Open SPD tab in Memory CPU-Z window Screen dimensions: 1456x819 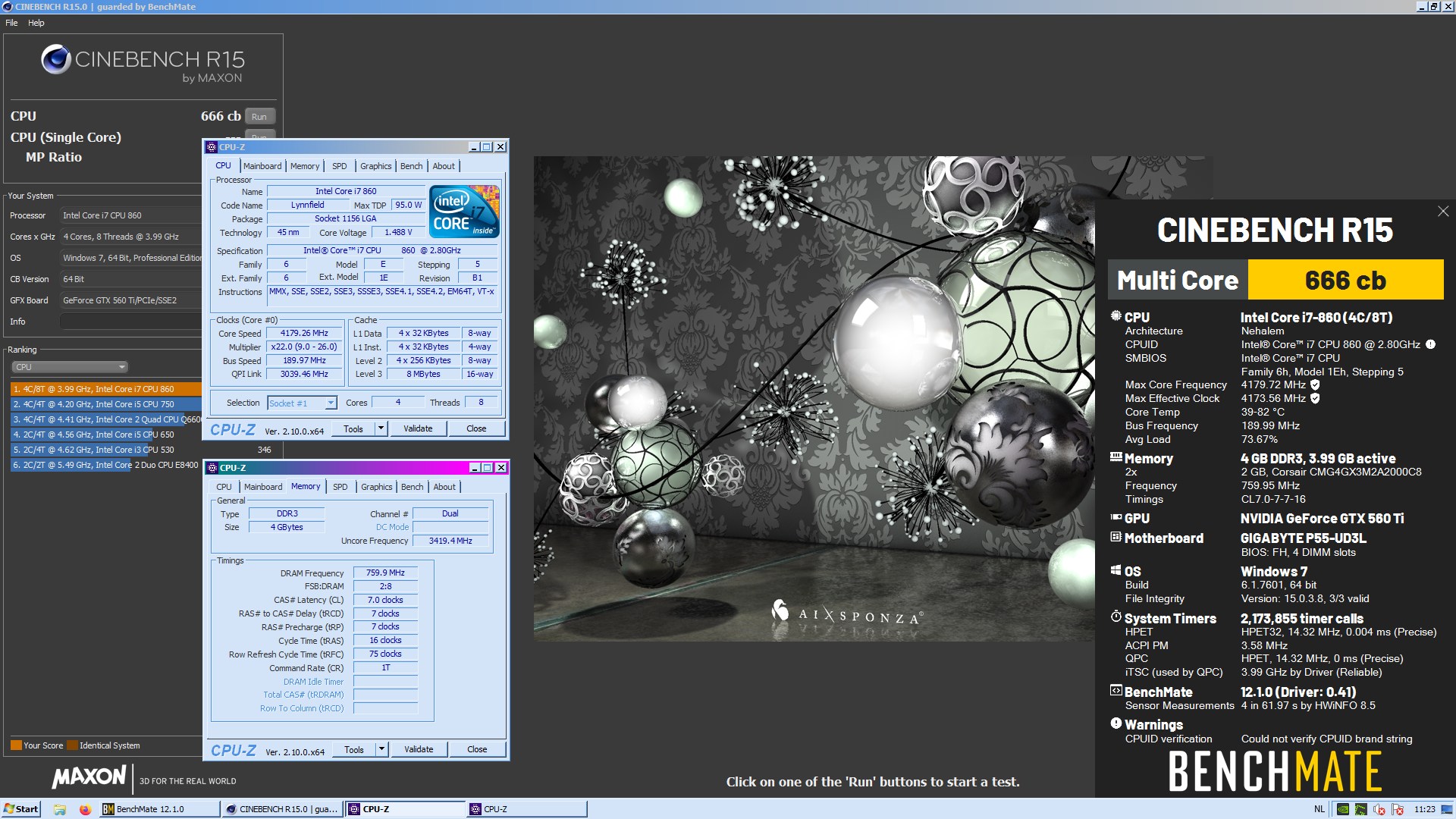(340, 487)
